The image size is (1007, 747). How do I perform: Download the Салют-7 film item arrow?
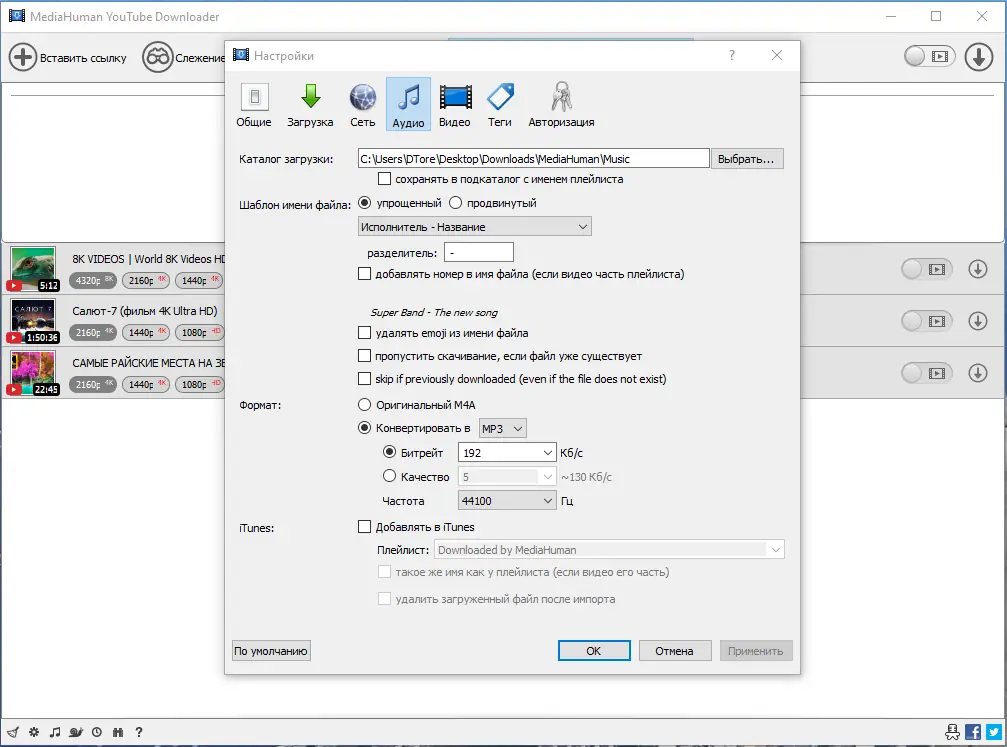[977, 321]
